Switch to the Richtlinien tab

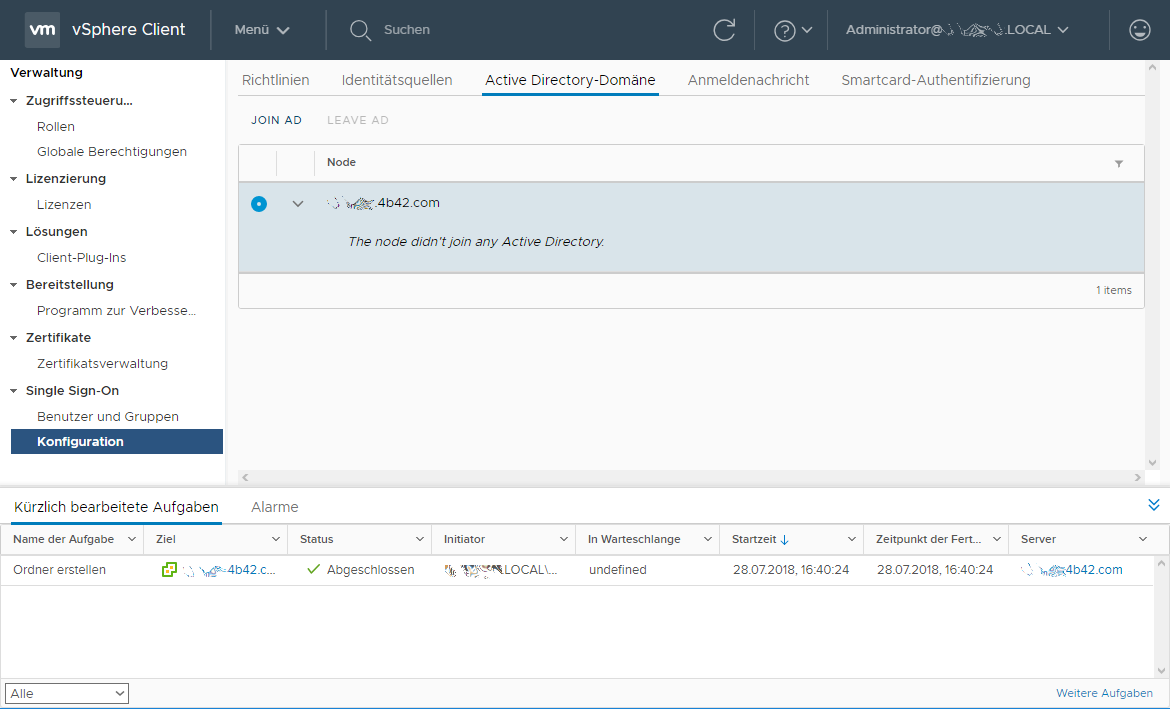[275, 80]
